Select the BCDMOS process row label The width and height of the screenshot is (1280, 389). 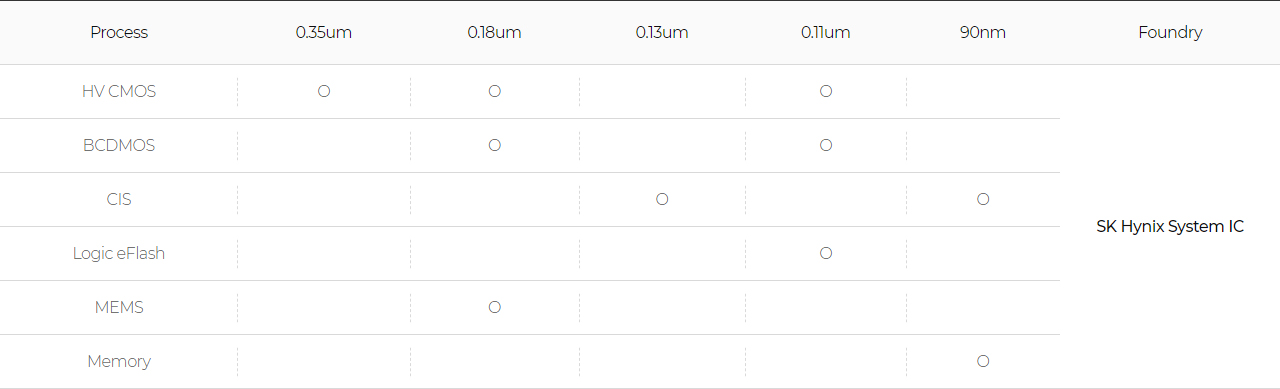pyautogui.click(x=119, y=145)
